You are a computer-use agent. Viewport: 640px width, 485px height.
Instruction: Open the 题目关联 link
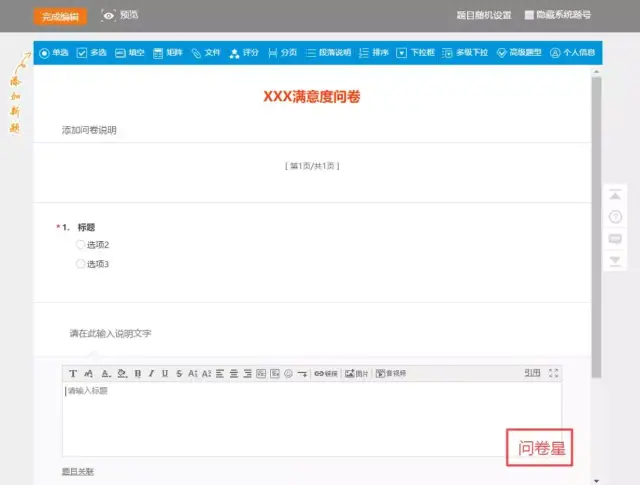coord(78,472)
